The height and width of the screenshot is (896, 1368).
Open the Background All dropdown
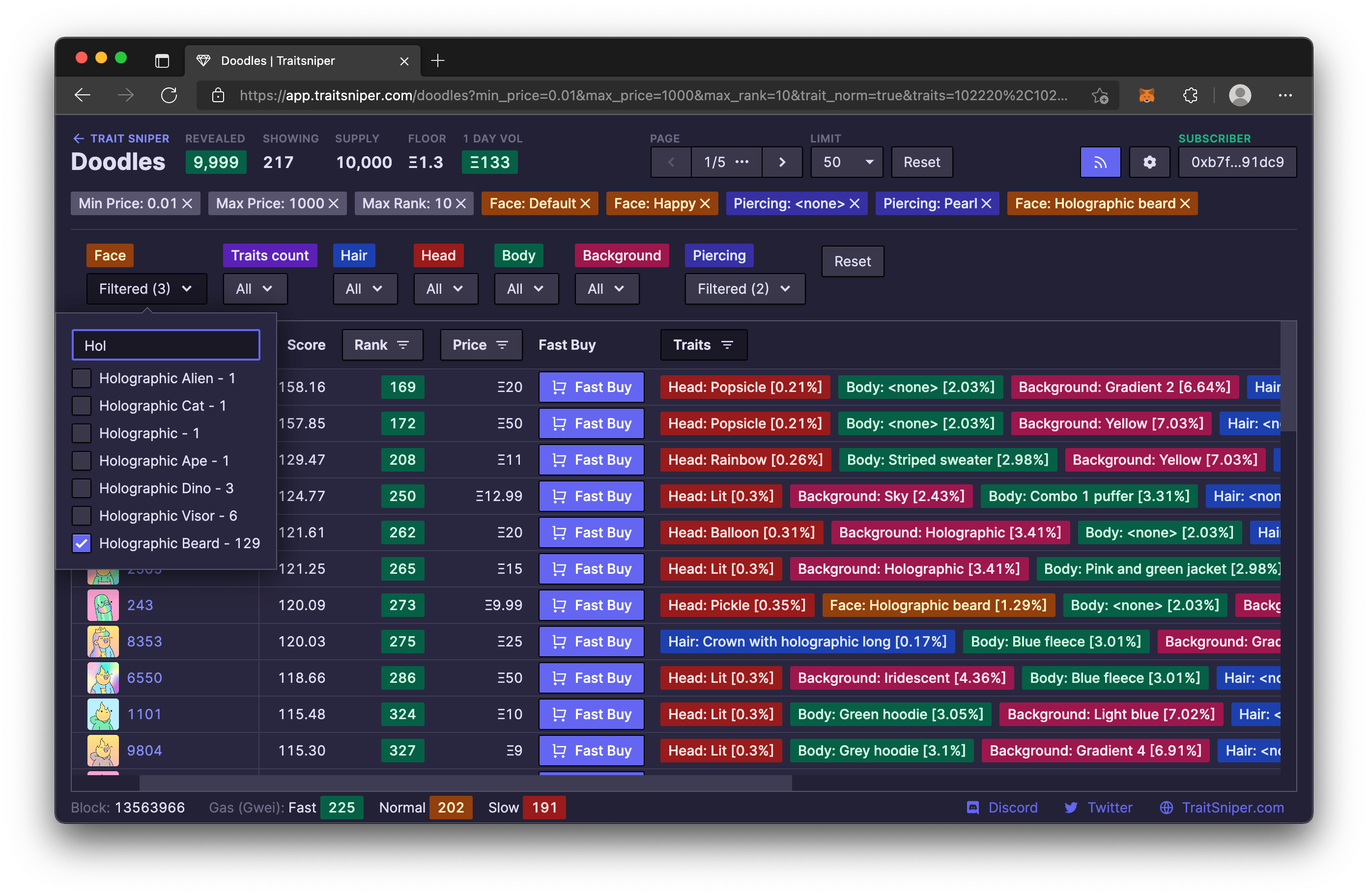[x=606, y=288]
